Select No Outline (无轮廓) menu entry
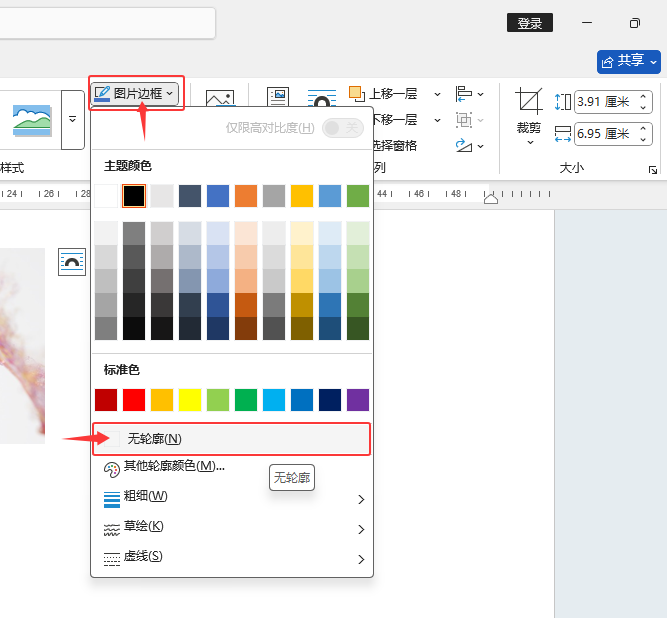 [x=231, y=439]
